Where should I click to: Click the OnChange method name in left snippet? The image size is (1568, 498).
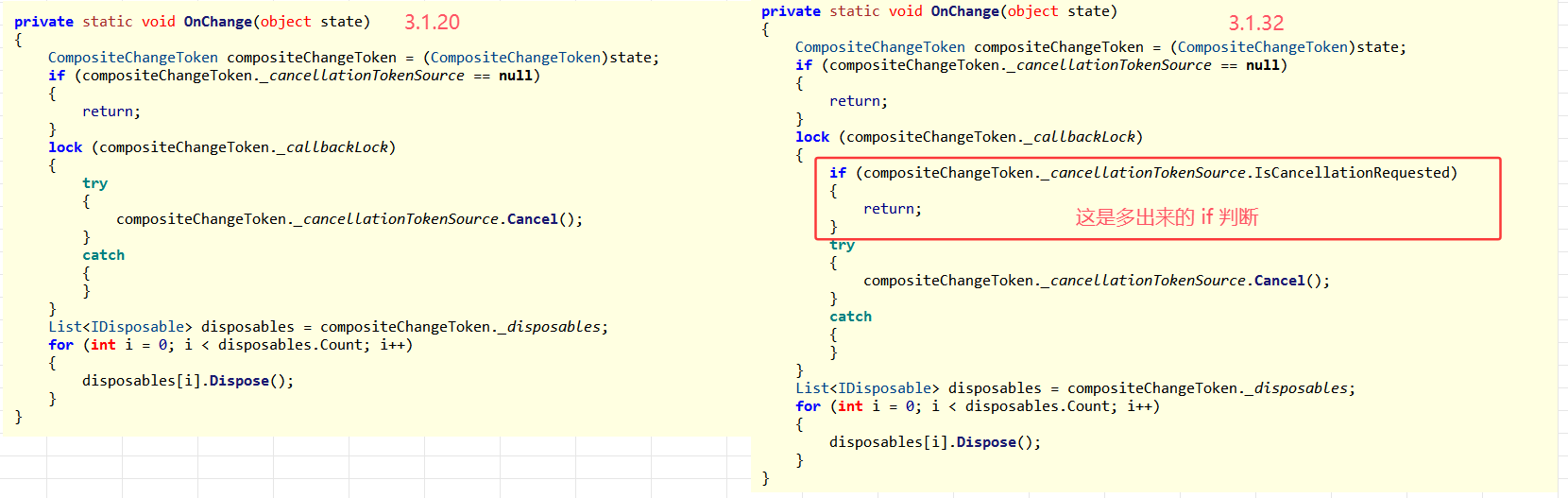[x=217, y=22]
